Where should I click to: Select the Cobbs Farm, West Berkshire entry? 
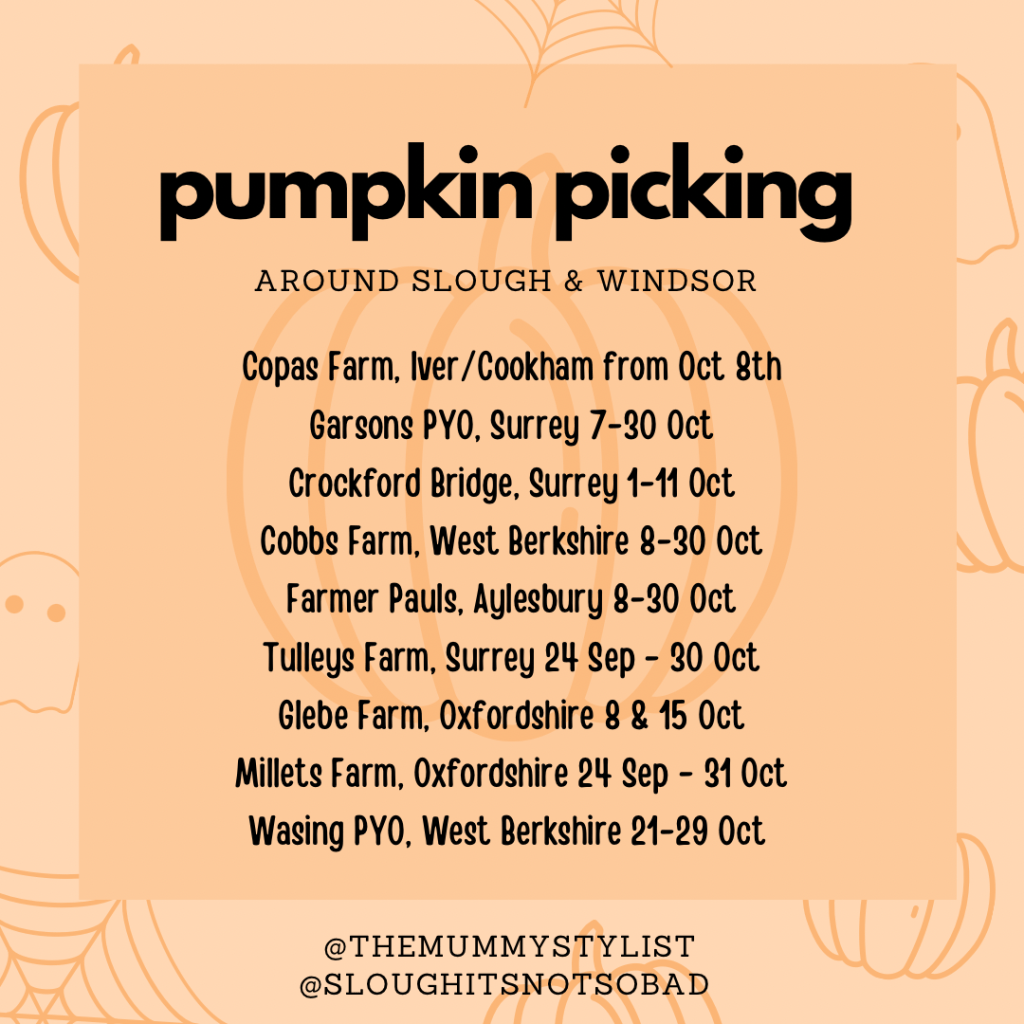[x=511, y=542]
